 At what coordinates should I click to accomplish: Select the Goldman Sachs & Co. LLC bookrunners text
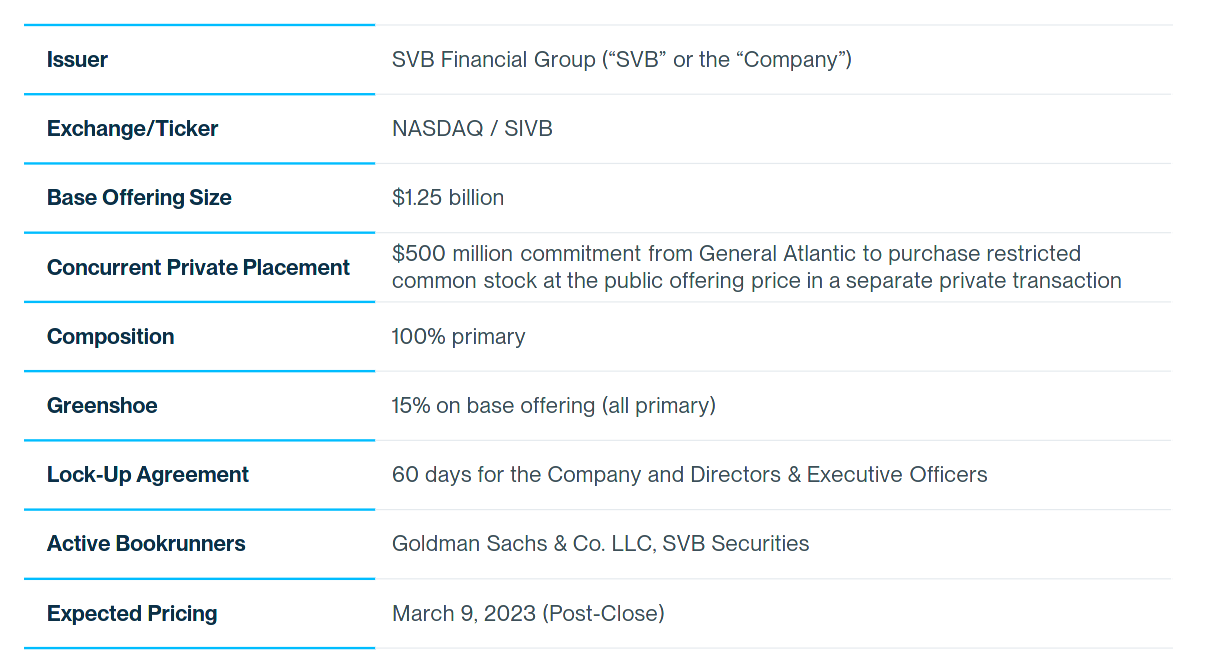pos(600,544)
